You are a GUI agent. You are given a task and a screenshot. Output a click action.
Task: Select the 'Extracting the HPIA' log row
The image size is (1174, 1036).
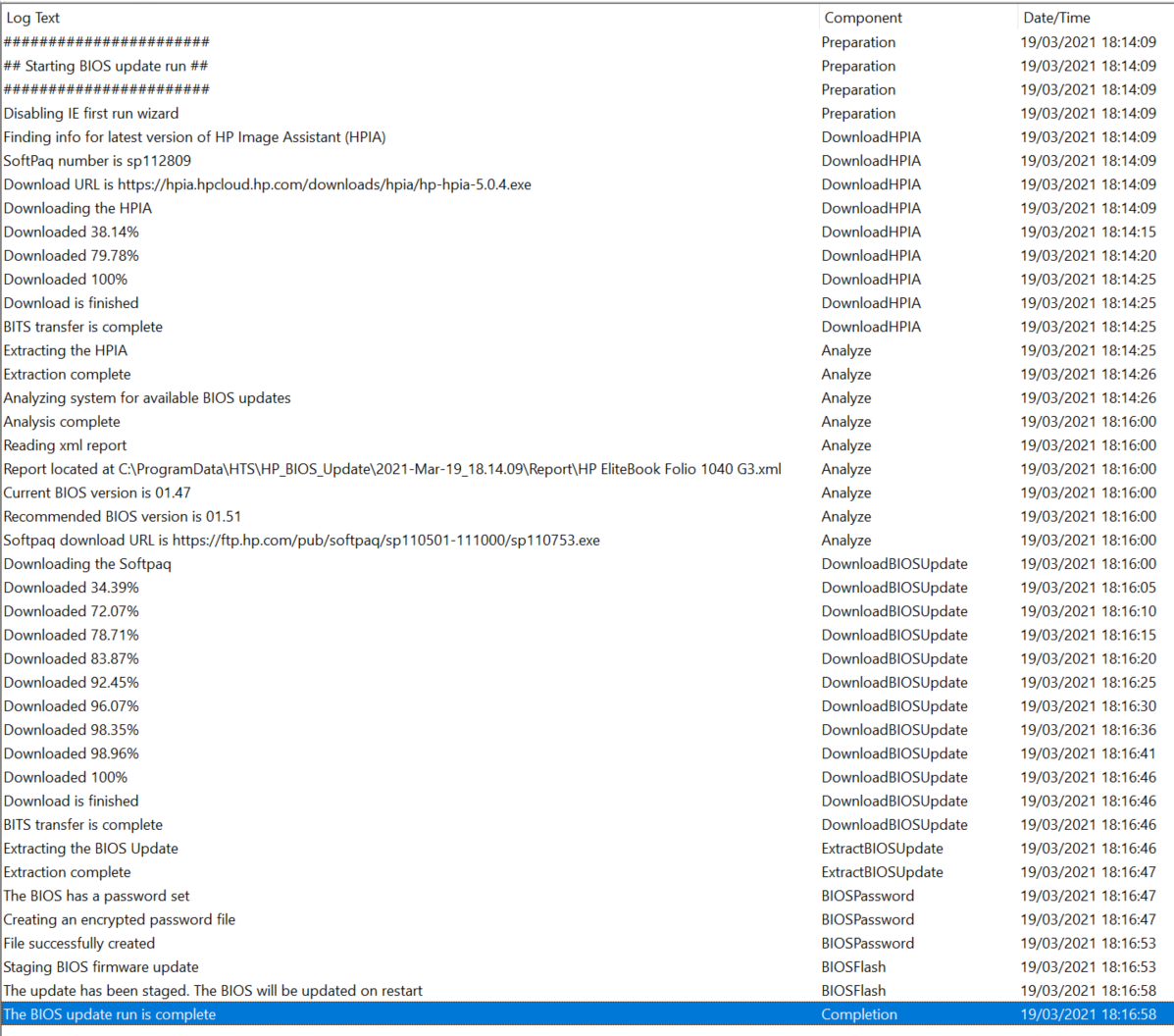(66, 350)
